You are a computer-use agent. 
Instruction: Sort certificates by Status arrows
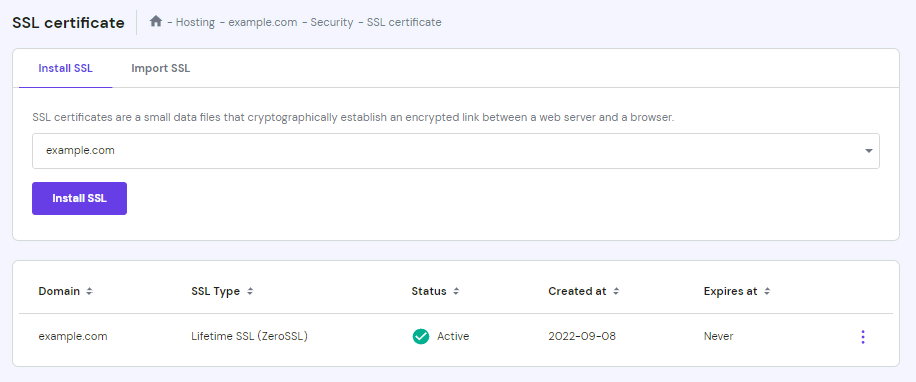(456, 291)
